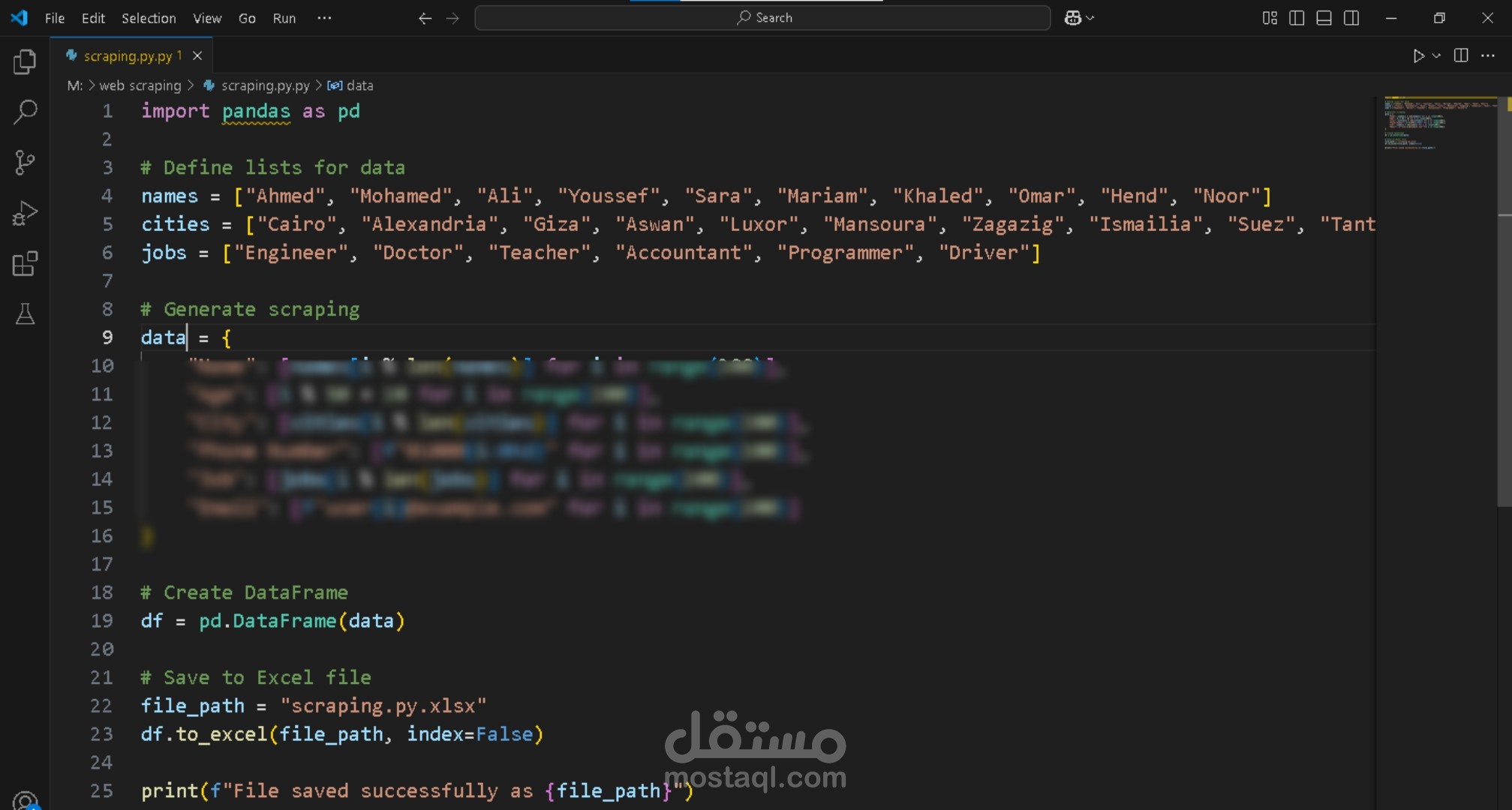Image resolution: width=1512 pixels, height=810 pixels.
Task: Click on the print statement
Action: 417,790
